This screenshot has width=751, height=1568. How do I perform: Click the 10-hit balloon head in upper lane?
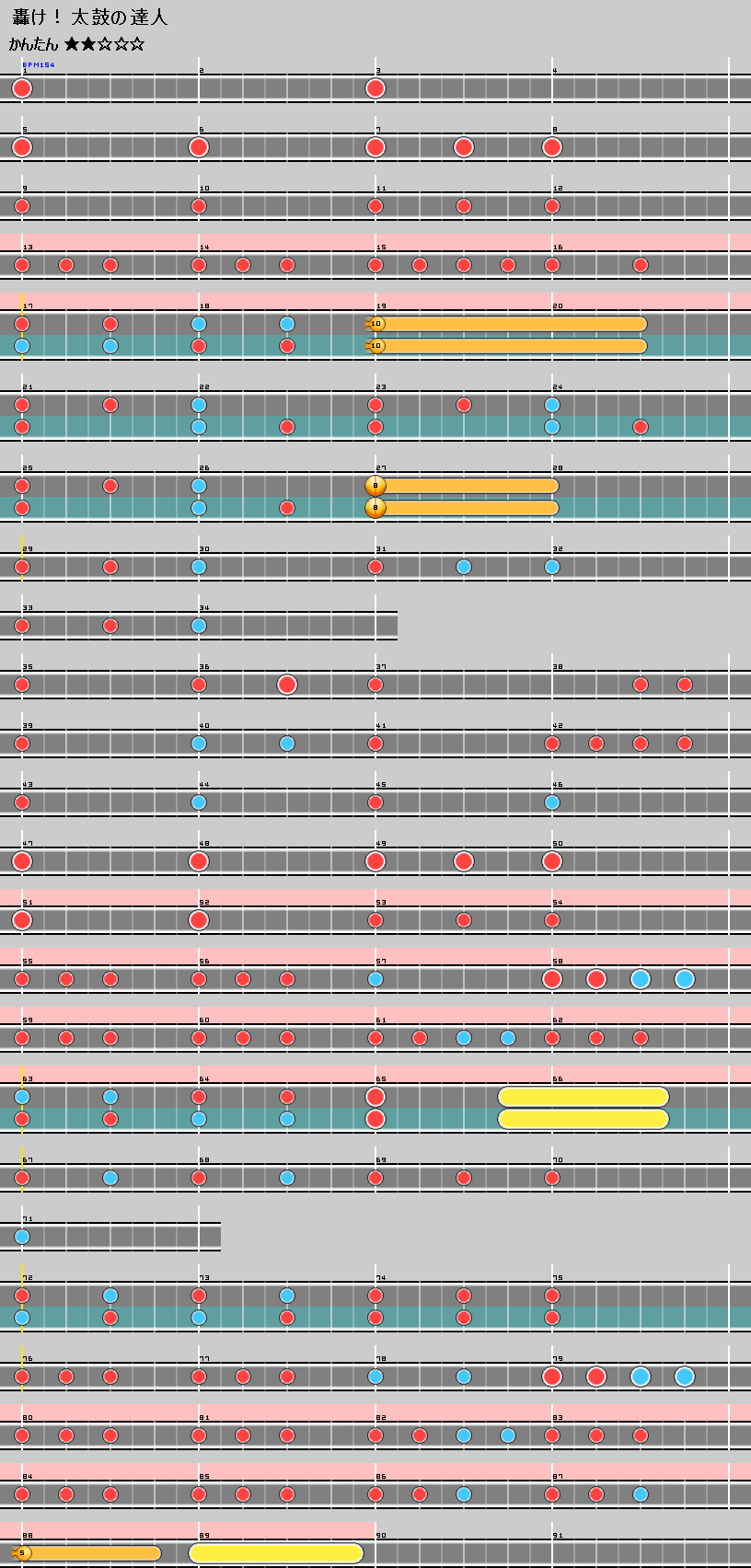pos(375,324)
